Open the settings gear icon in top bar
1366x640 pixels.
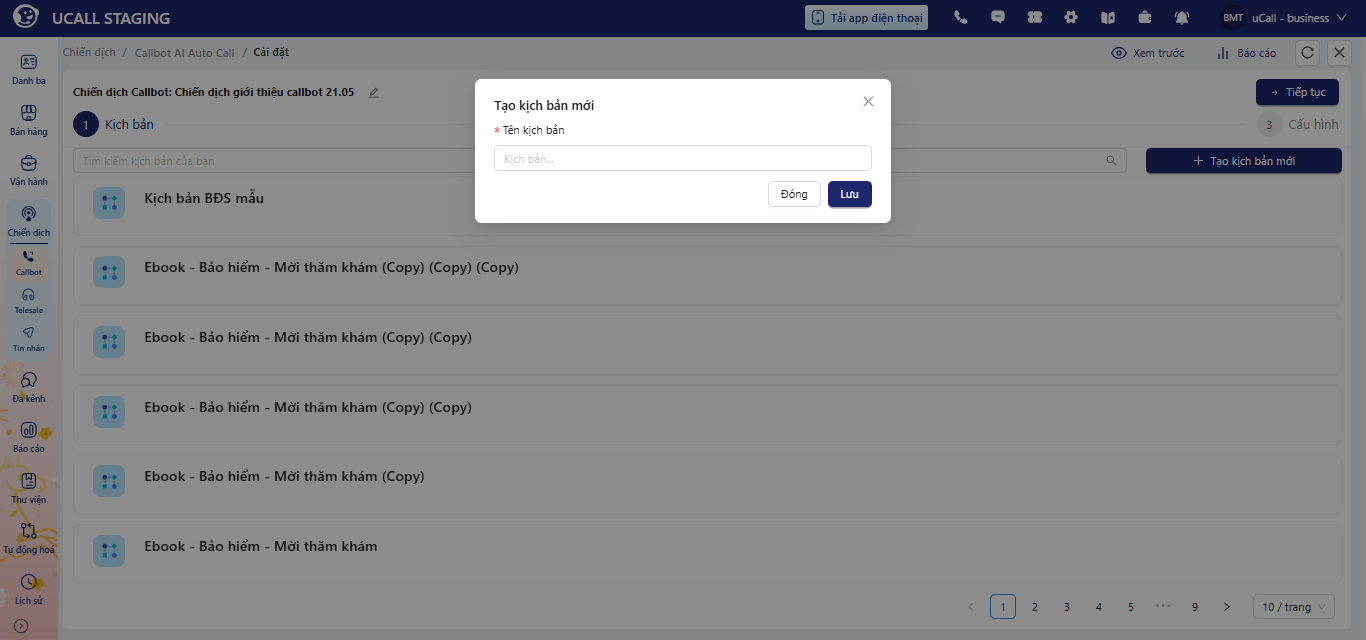pos(1071,17)
